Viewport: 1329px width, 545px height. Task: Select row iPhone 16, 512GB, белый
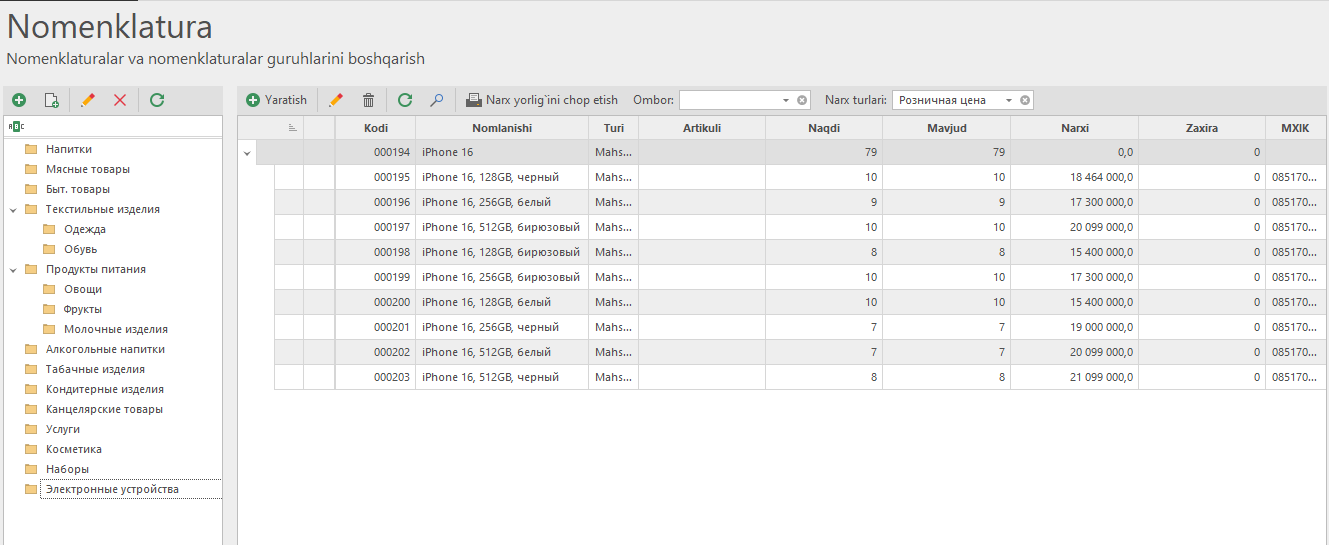click(x=801, y=352)
